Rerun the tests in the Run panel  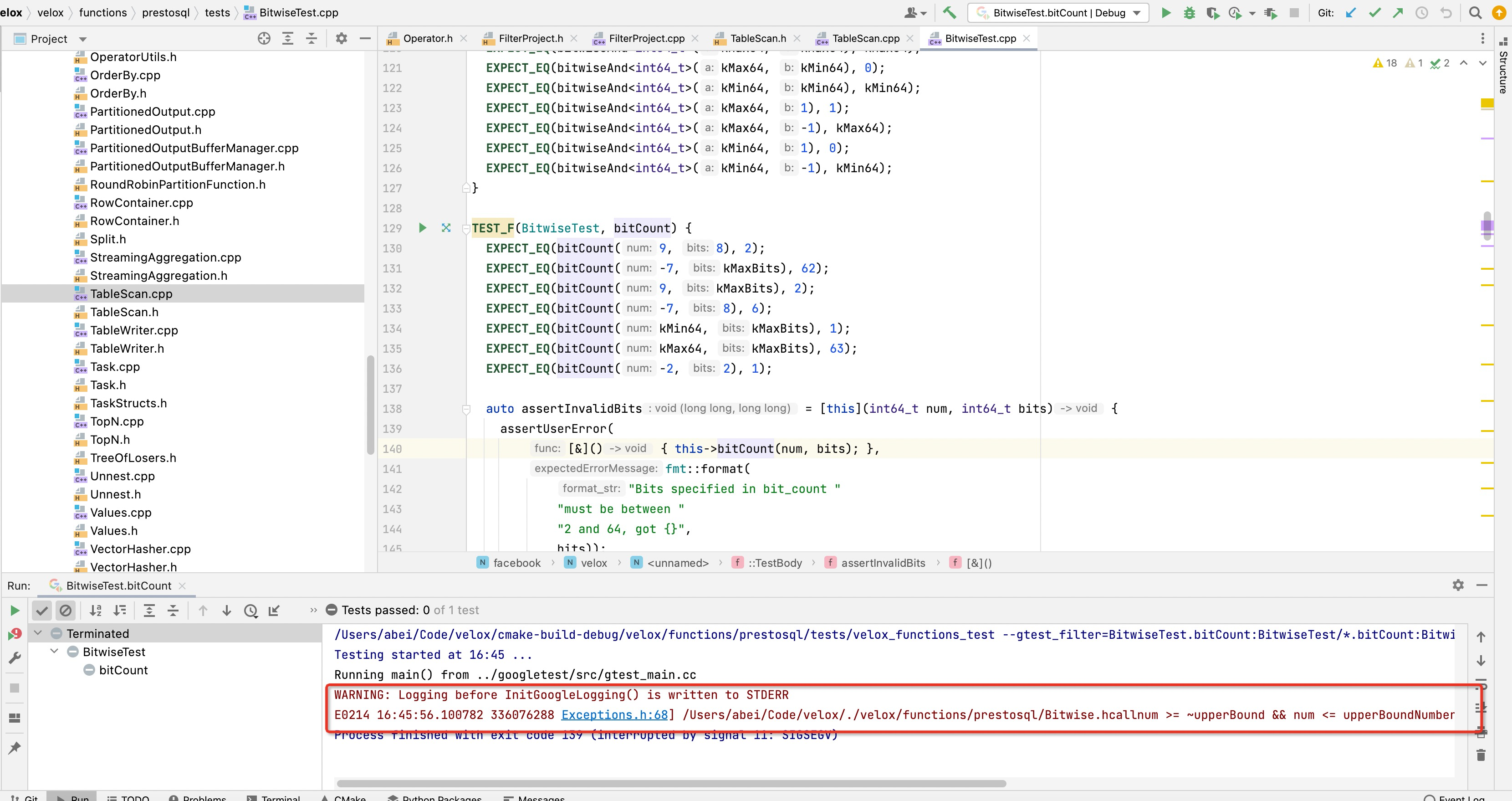tap(14, 610)
